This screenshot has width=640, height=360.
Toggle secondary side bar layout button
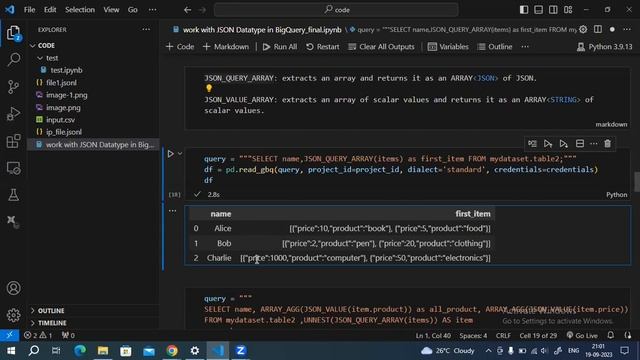click(x=553, y=10)
